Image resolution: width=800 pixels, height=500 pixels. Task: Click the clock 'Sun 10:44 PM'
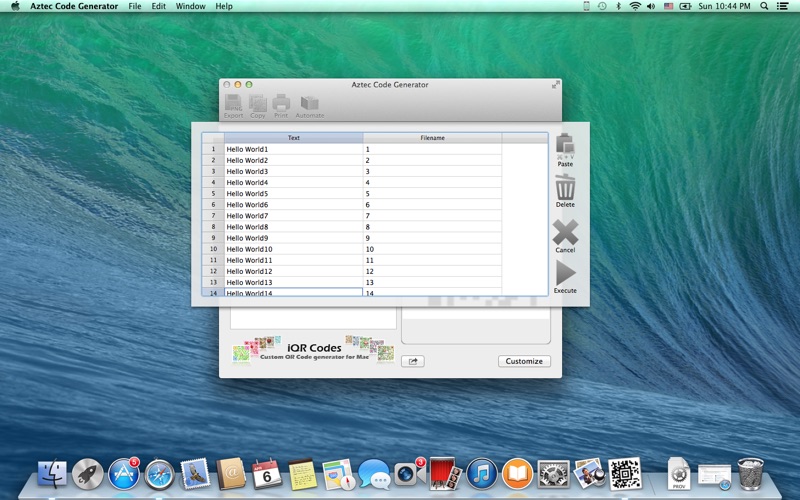click(x=724, y=6)
